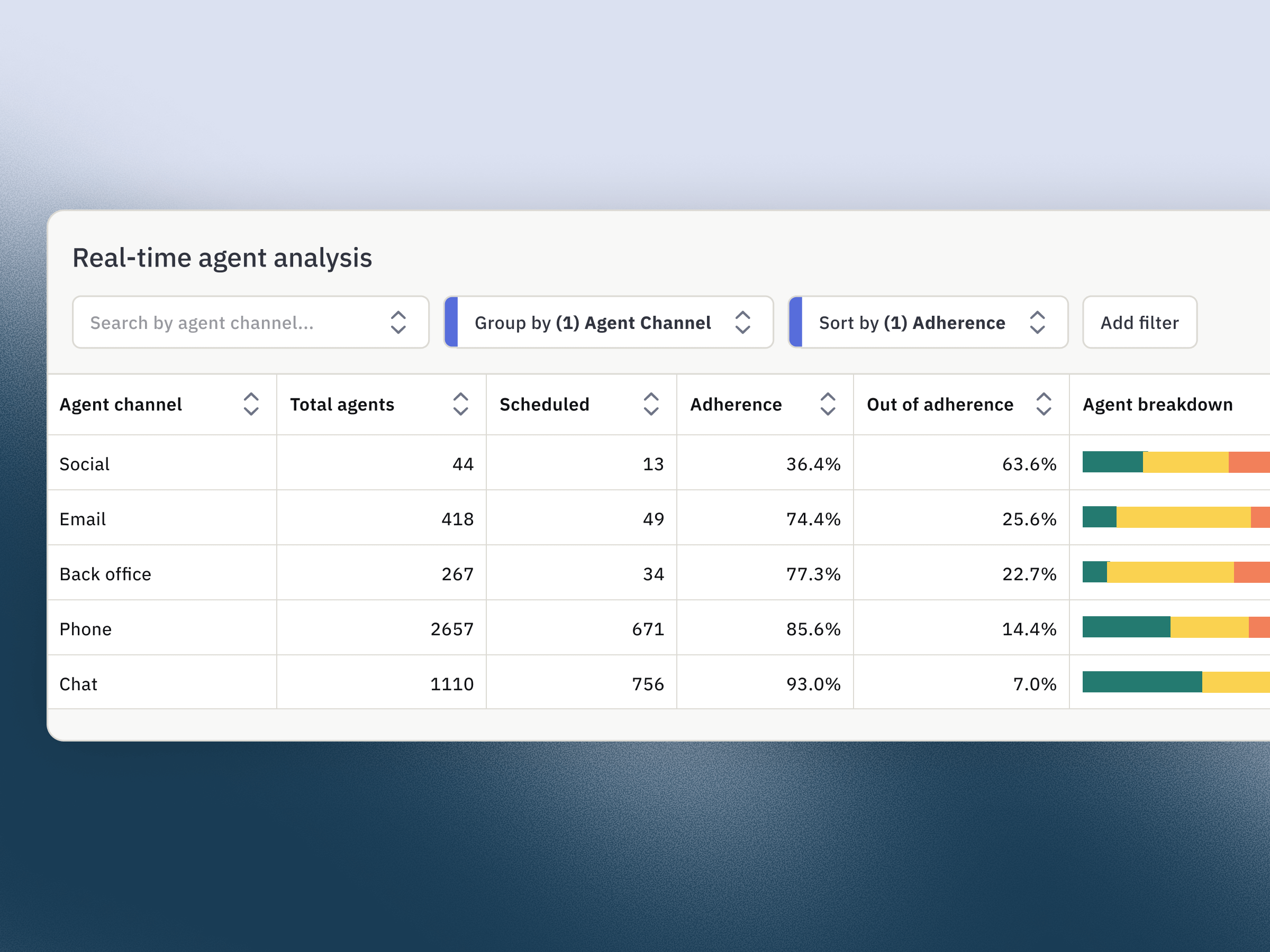Viewport: 1270px width, 952px height.
Task: Click sort arrows in Total agents header
Action: (x=460, y=405)
